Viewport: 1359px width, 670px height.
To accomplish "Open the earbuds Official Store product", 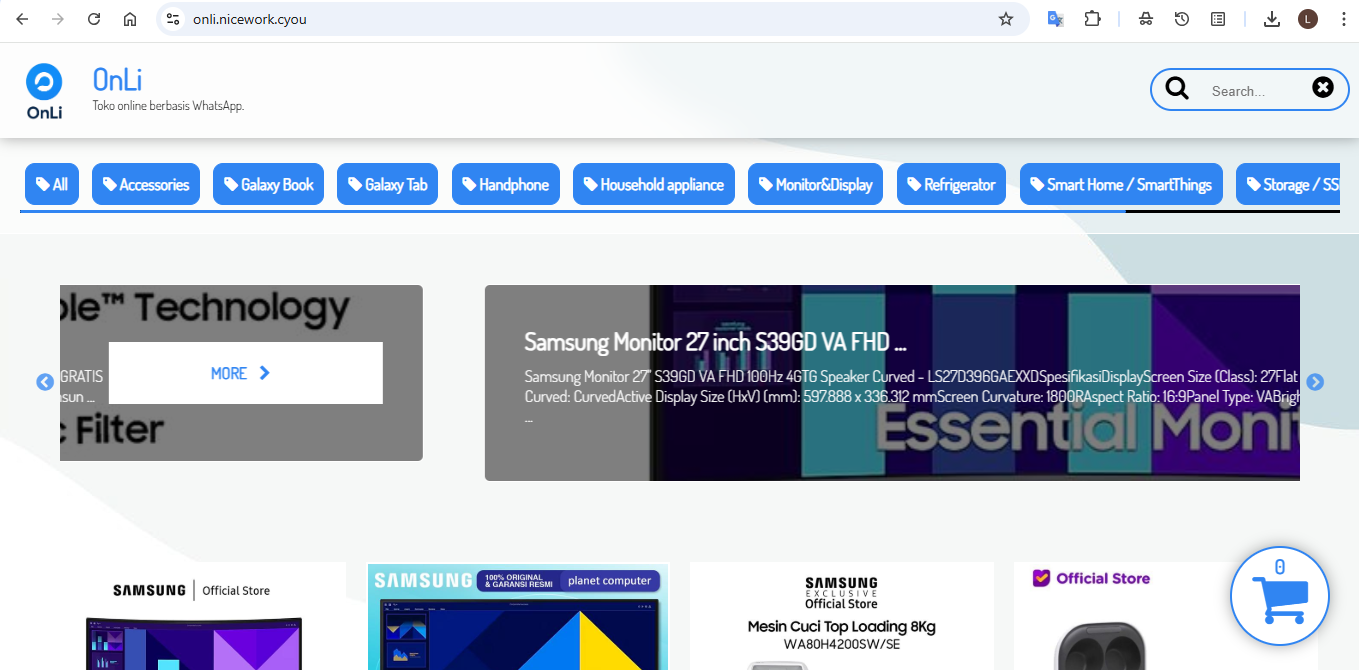I will click(1166, 616).
